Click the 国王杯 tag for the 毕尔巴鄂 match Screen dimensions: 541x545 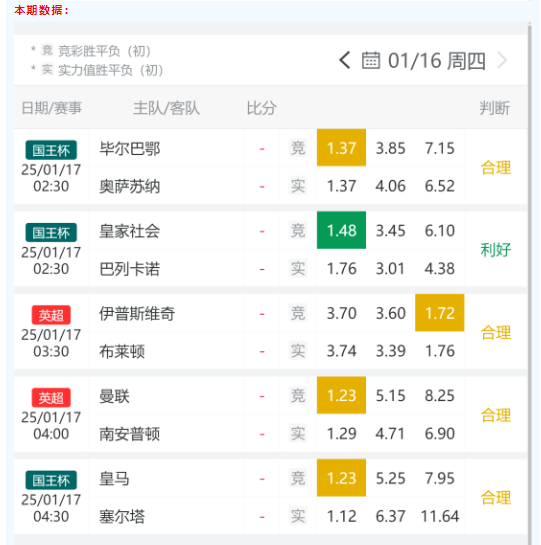51,150
